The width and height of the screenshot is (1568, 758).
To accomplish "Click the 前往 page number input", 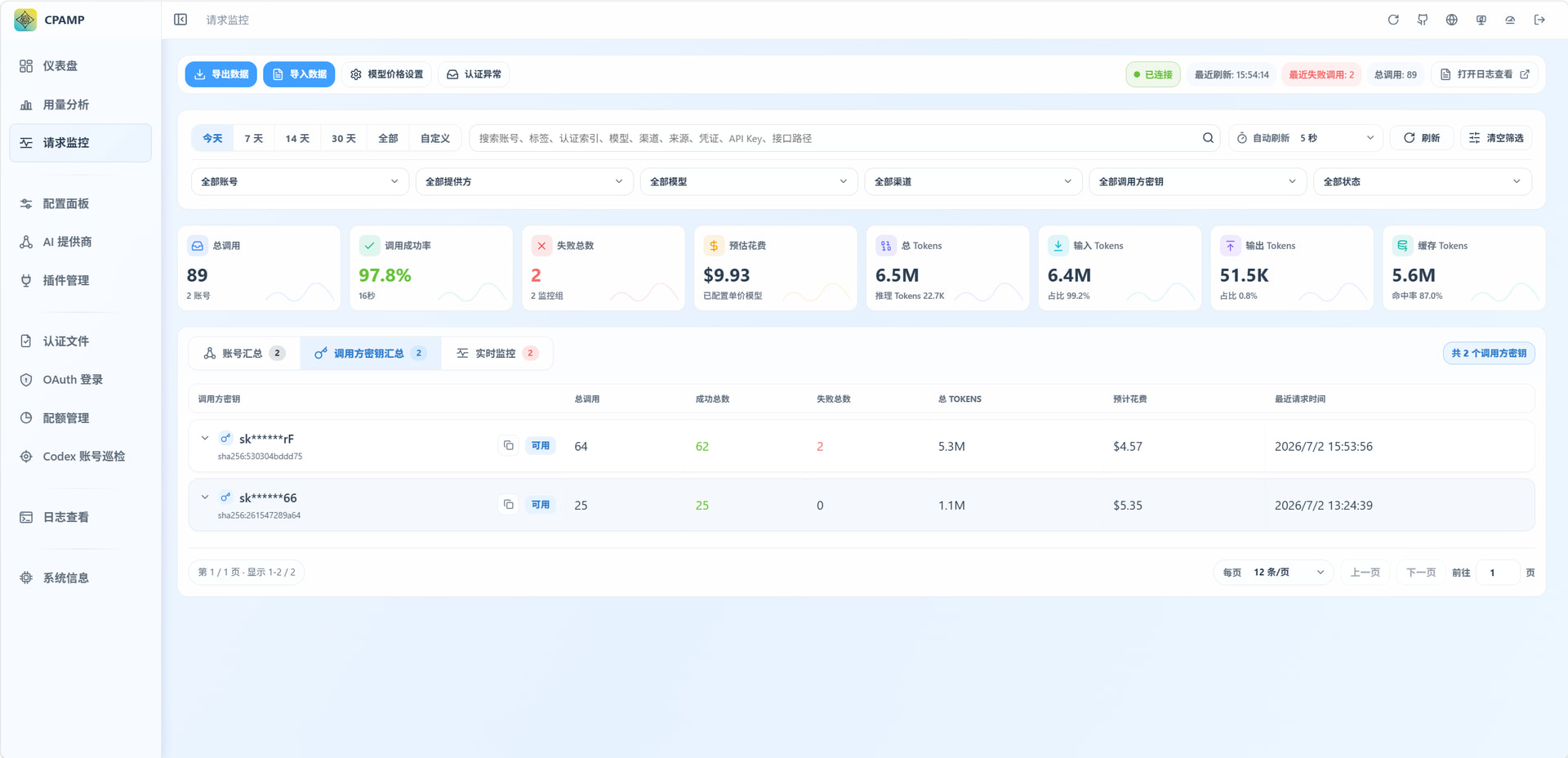I will pyautogui.click(x=1498, y=573).
